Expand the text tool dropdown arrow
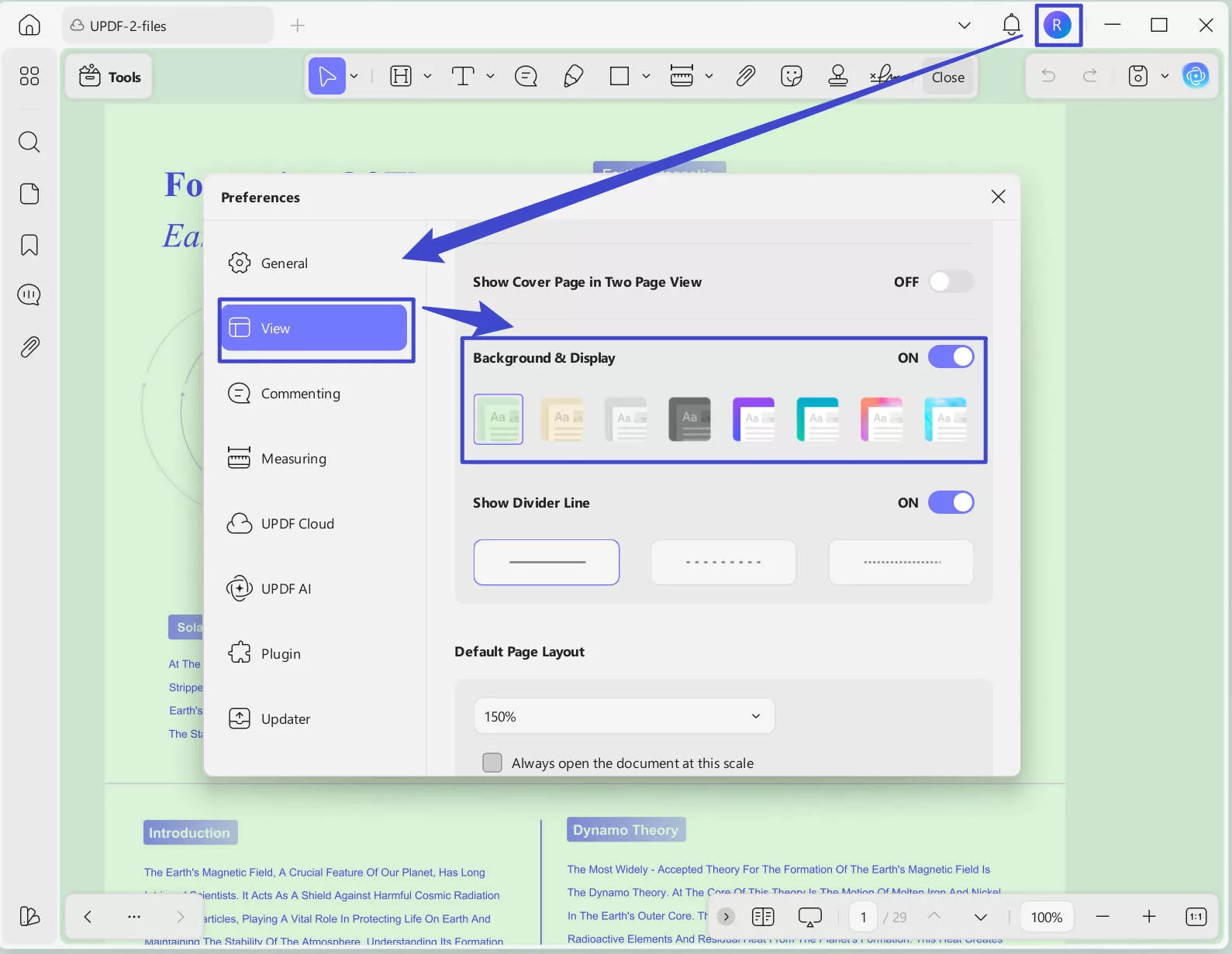 pyautogui.click(x=490, y=76)
